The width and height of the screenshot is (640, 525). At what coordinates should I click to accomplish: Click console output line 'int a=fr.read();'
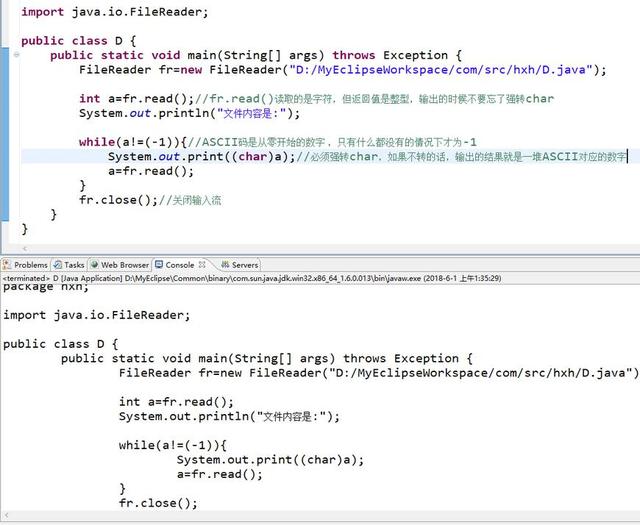click(x=176, y=402)
